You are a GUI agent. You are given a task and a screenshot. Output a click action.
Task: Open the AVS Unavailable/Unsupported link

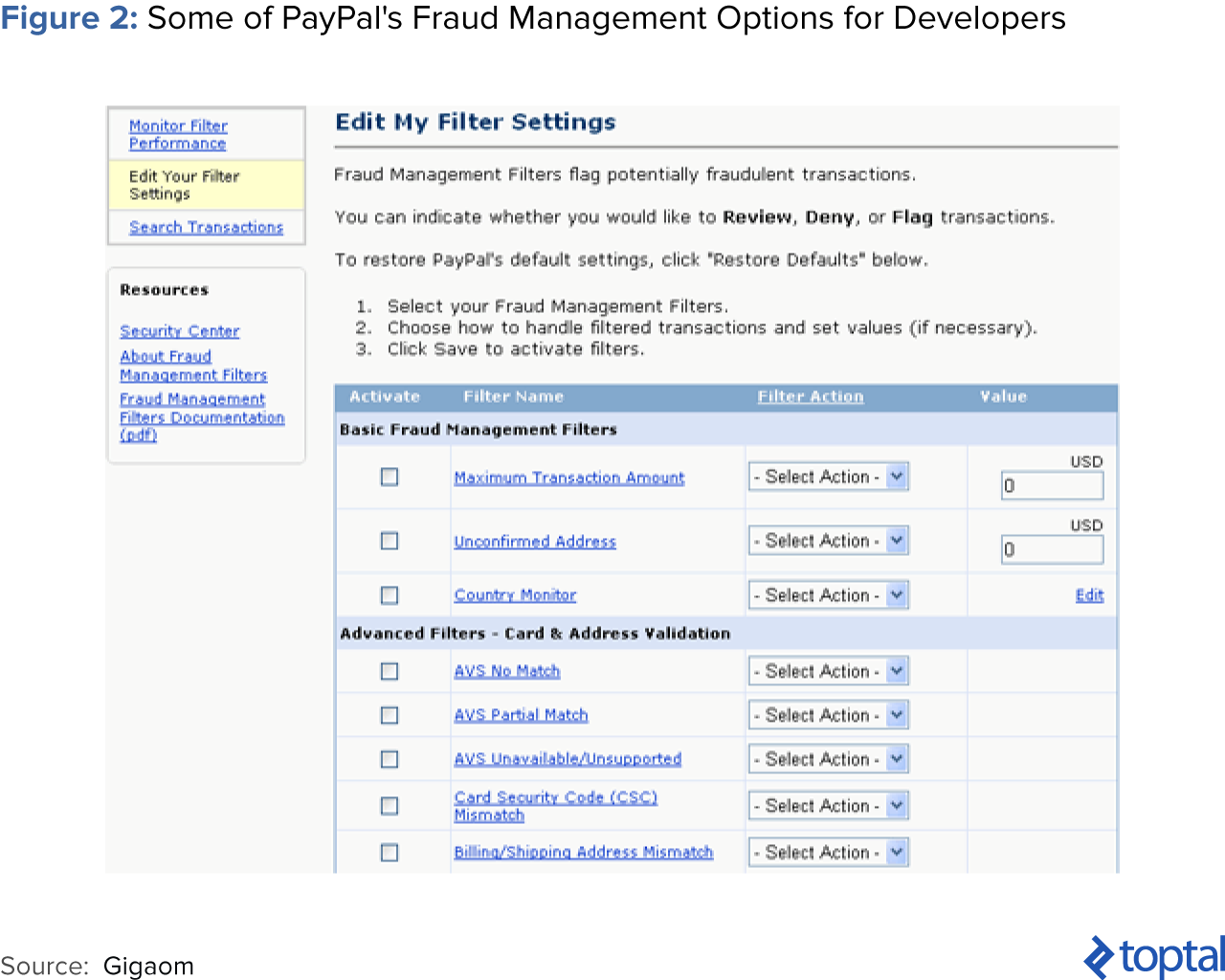coord(568,759)
